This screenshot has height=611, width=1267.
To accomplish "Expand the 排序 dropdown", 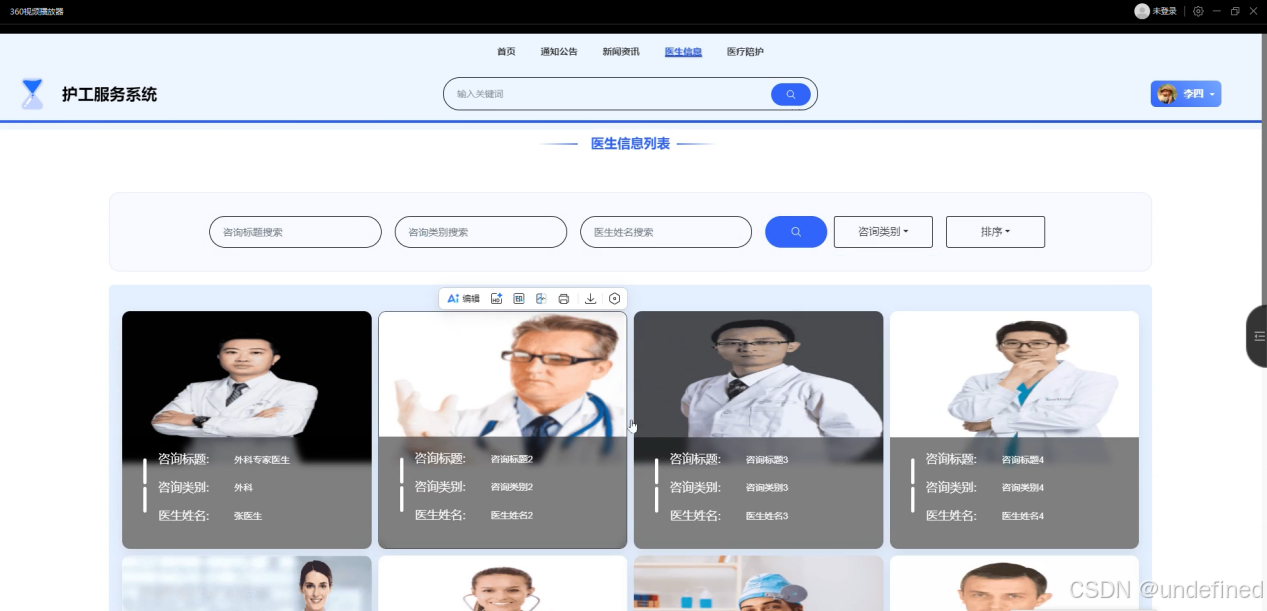I will tap(995, 231).
